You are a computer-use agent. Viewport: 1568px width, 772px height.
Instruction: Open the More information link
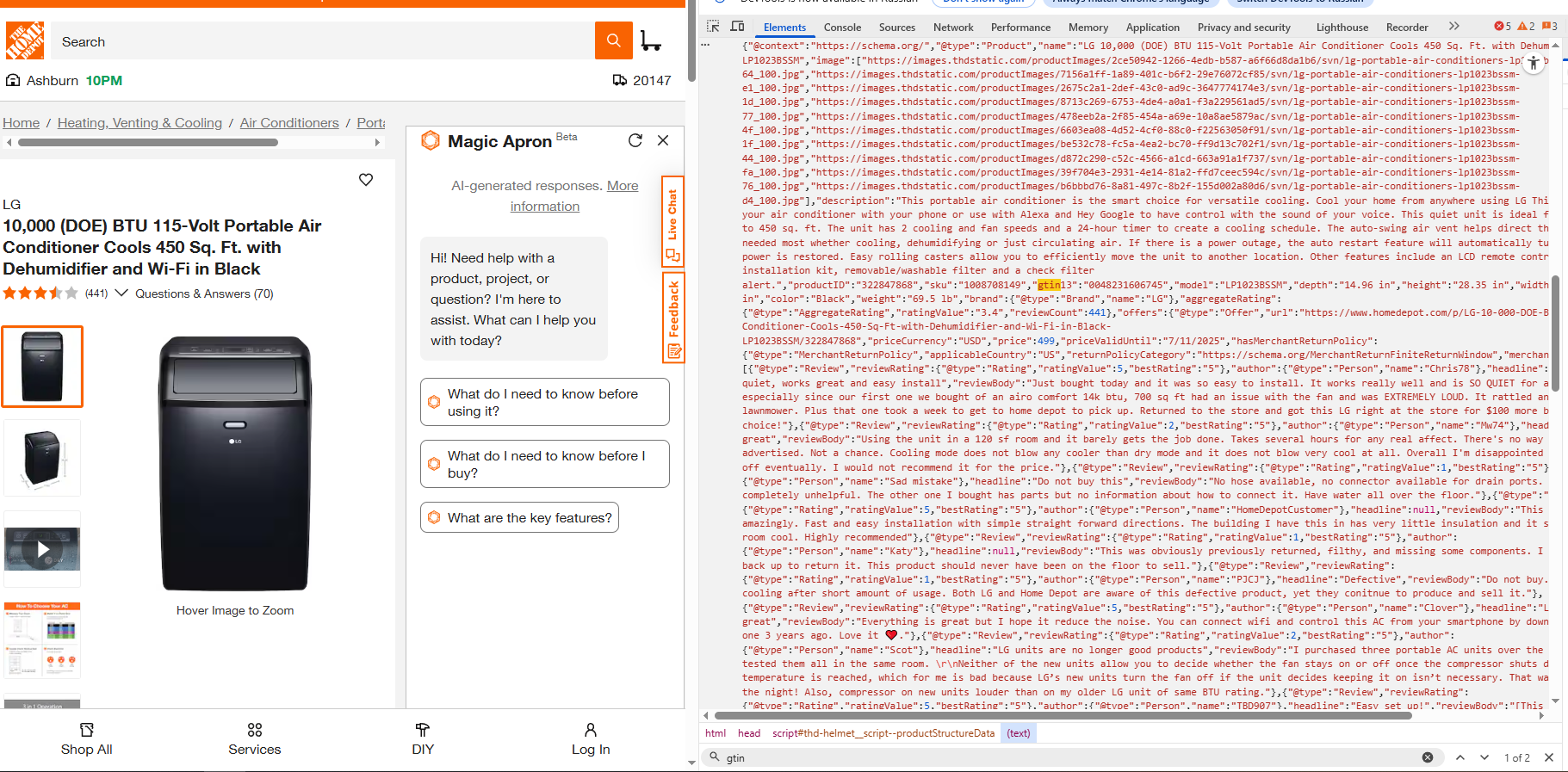[x=573, y=195]
